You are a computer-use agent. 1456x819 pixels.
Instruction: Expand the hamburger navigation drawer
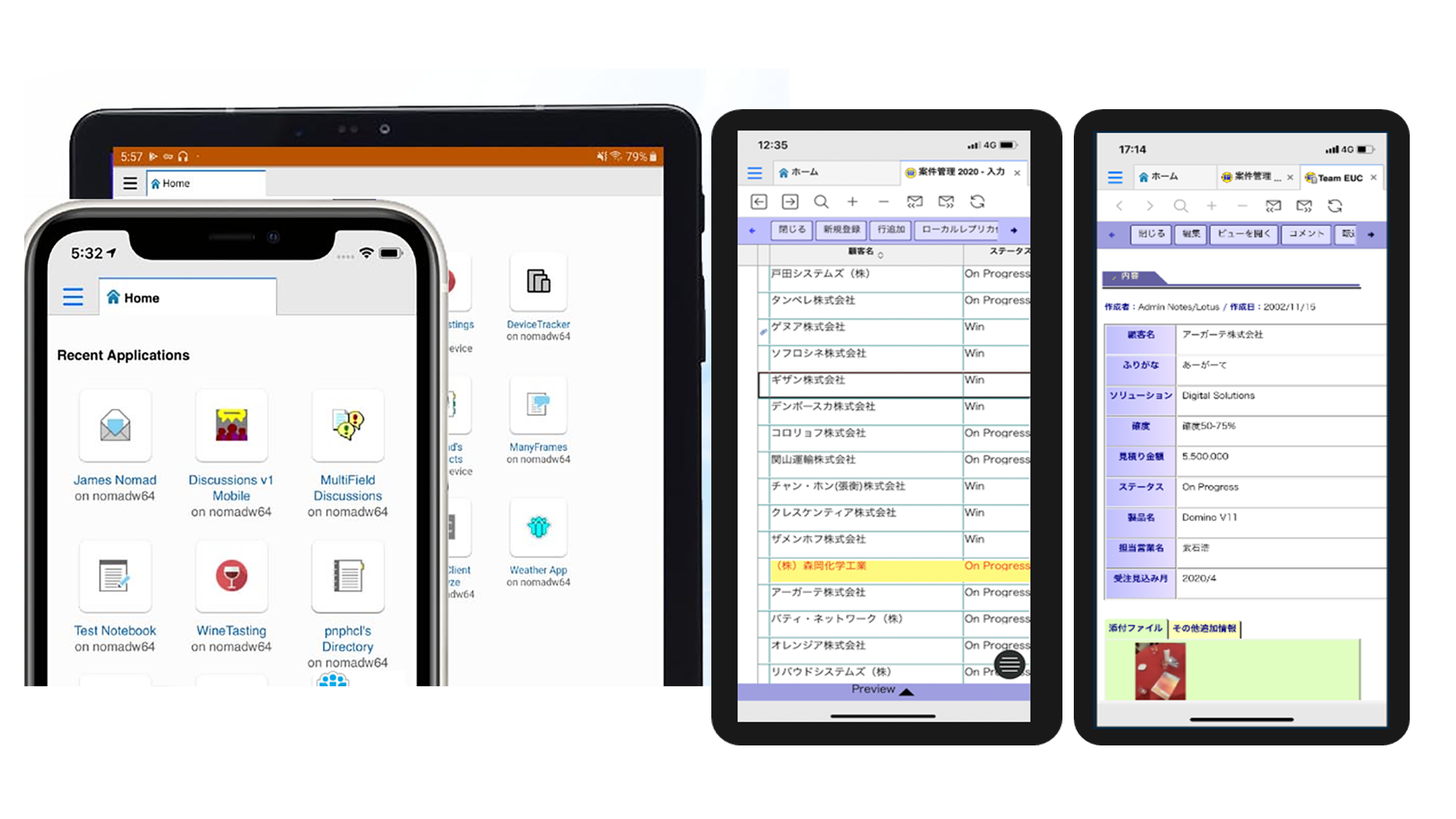[74, 297]
